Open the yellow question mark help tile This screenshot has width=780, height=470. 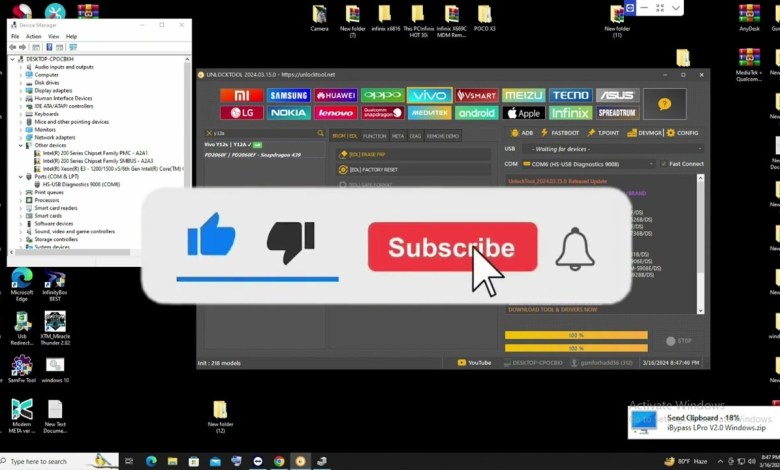[665, 104]
